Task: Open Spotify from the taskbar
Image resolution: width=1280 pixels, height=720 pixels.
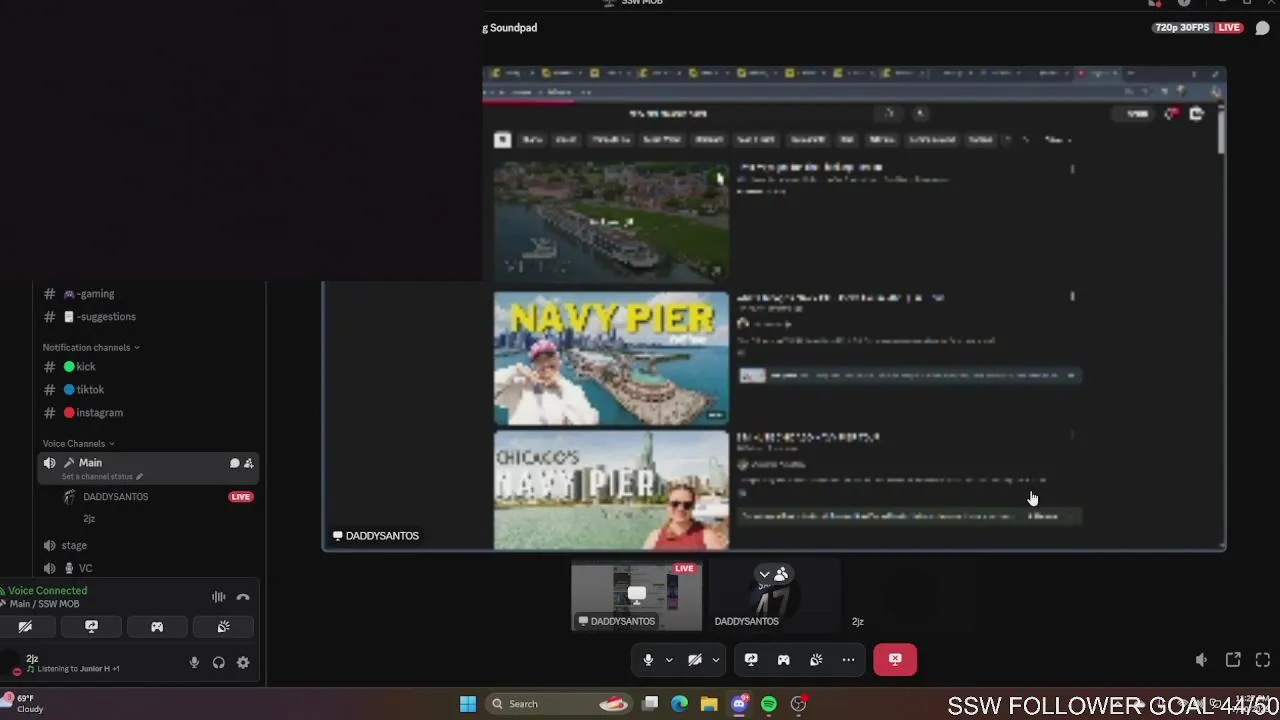Action: 768,704
